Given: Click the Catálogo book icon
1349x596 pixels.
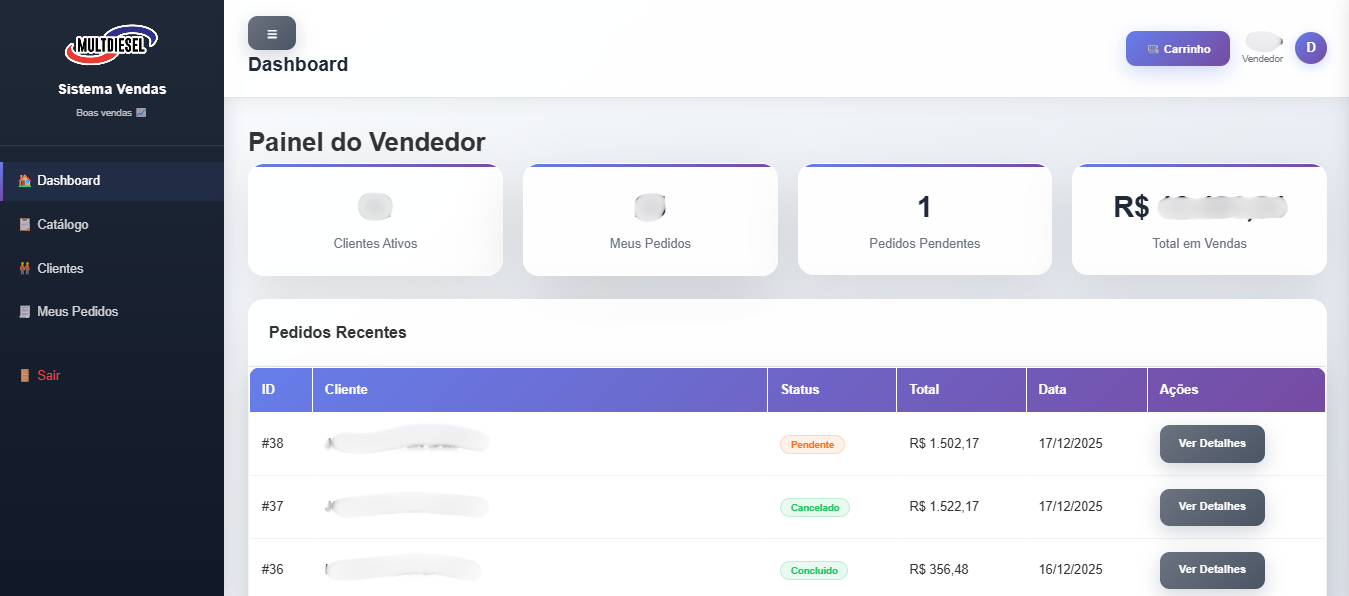Looking at the screenshot, I should [23, 224].
